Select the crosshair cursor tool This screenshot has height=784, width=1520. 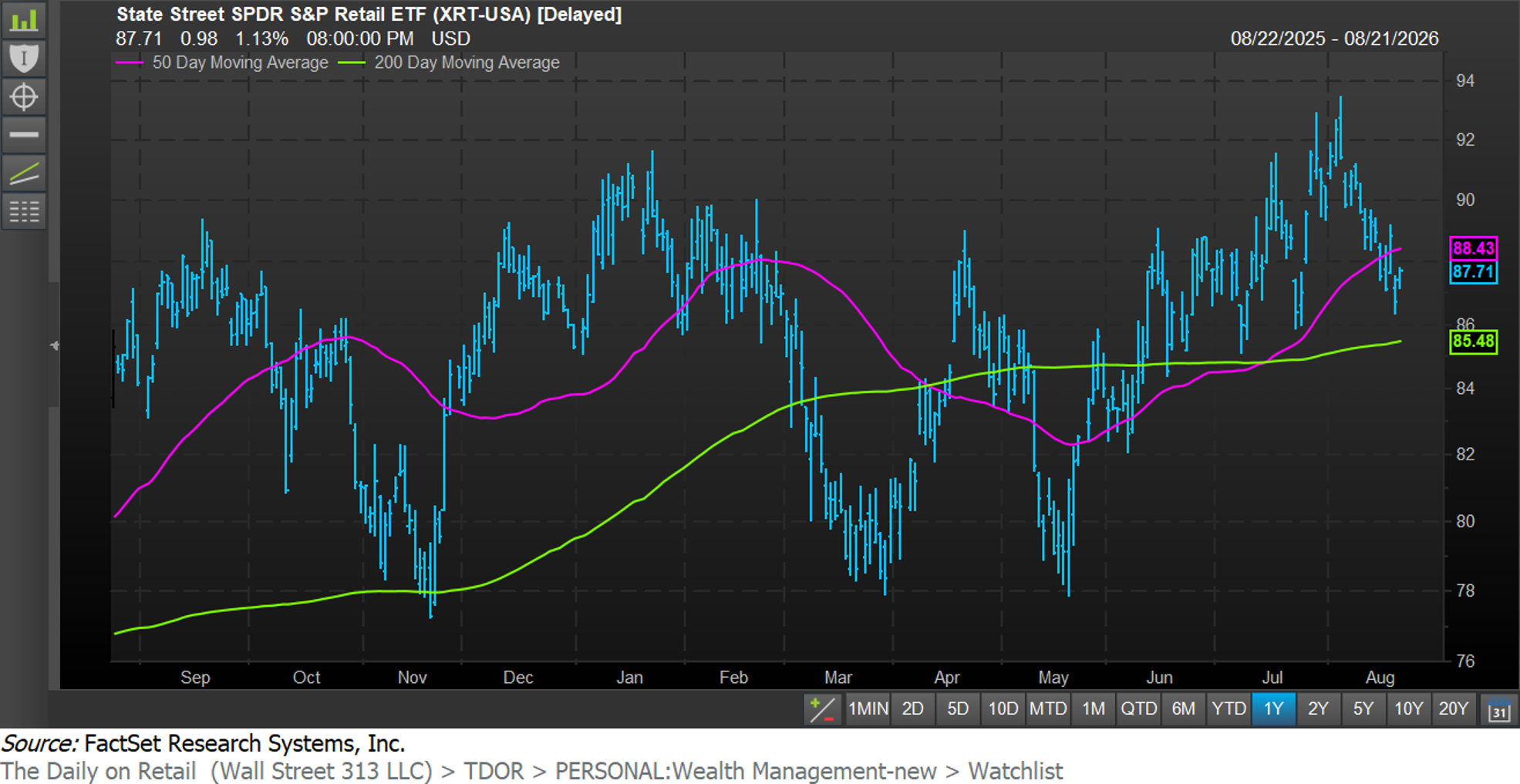click(24, 96)
